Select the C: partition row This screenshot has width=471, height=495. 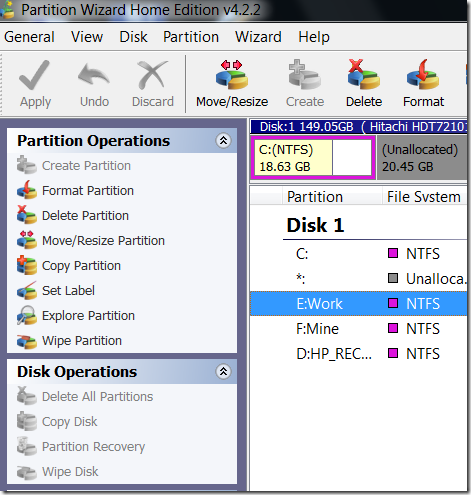tap(358, 254)
